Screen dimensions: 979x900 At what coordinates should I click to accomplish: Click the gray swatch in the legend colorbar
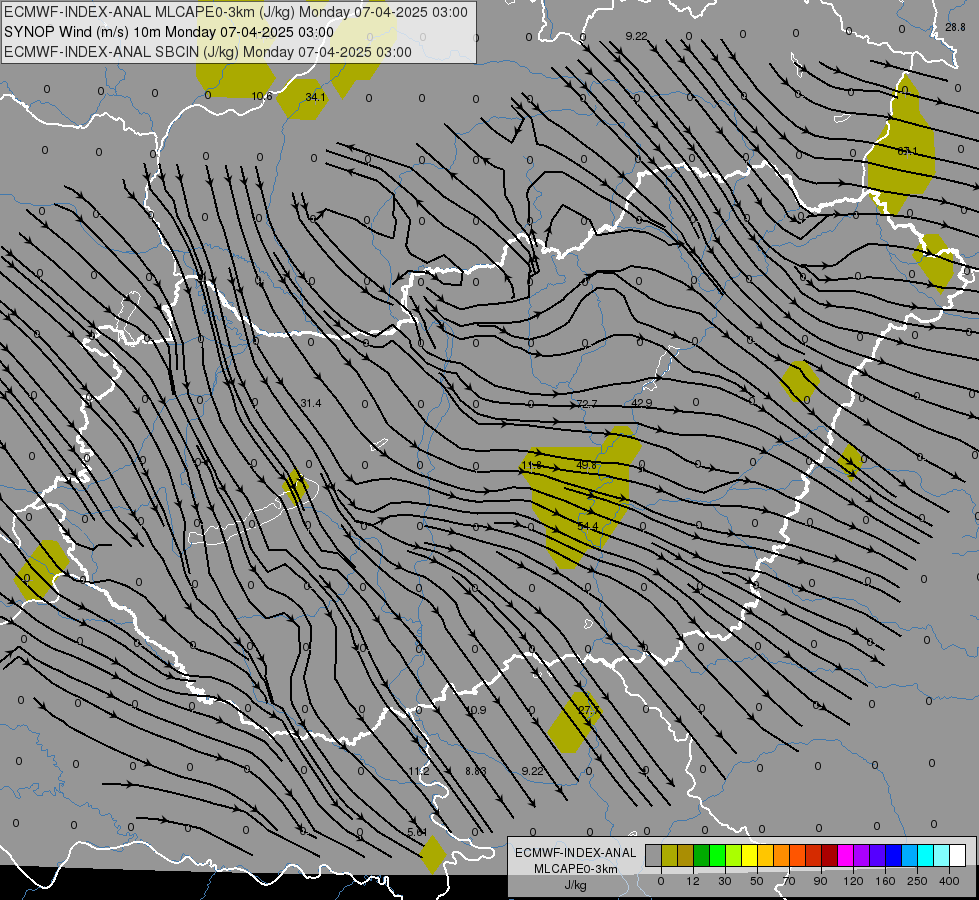(x=654, y=855)
